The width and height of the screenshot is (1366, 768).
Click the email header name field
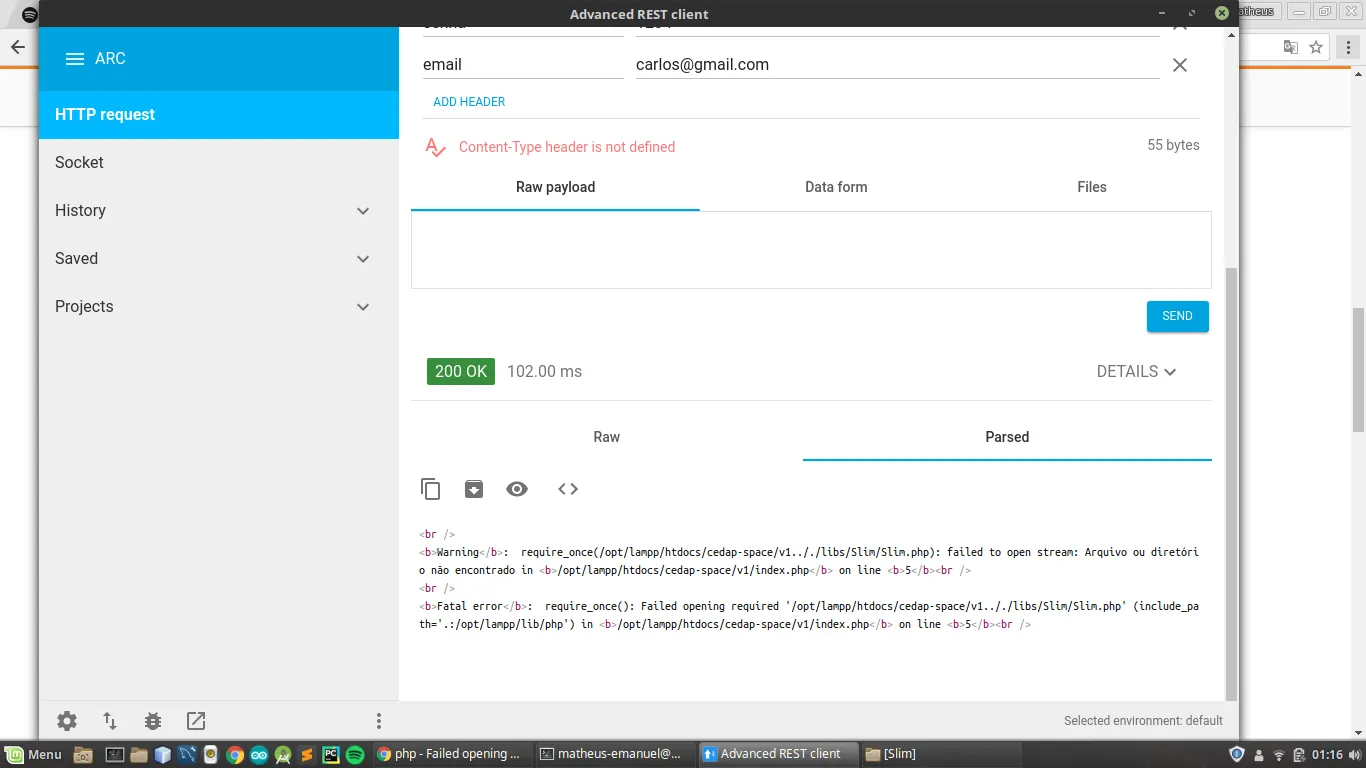click(523, 65)
